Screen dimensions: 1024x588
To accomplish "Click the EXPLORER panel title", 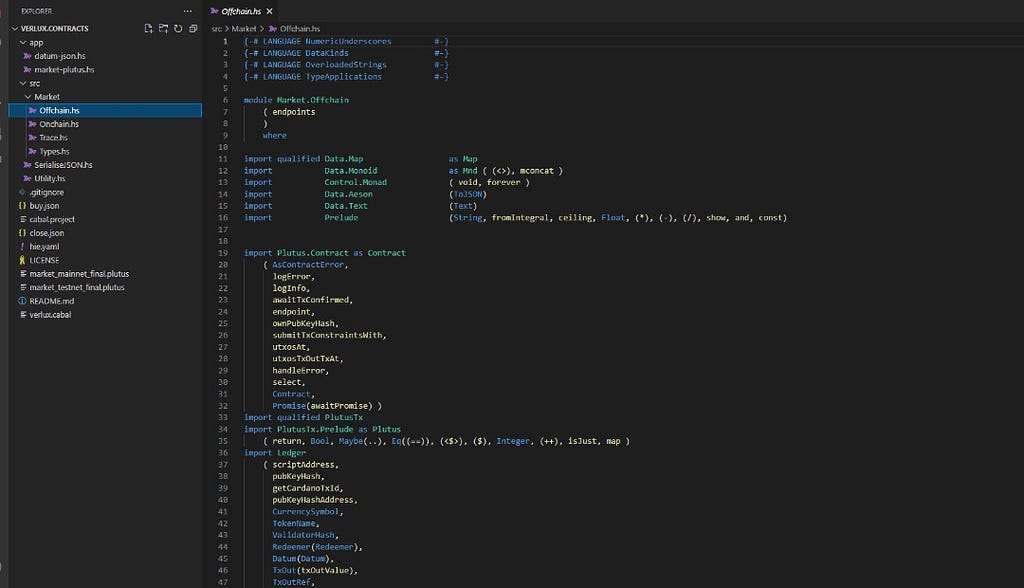I will click(x=37, y=11).
